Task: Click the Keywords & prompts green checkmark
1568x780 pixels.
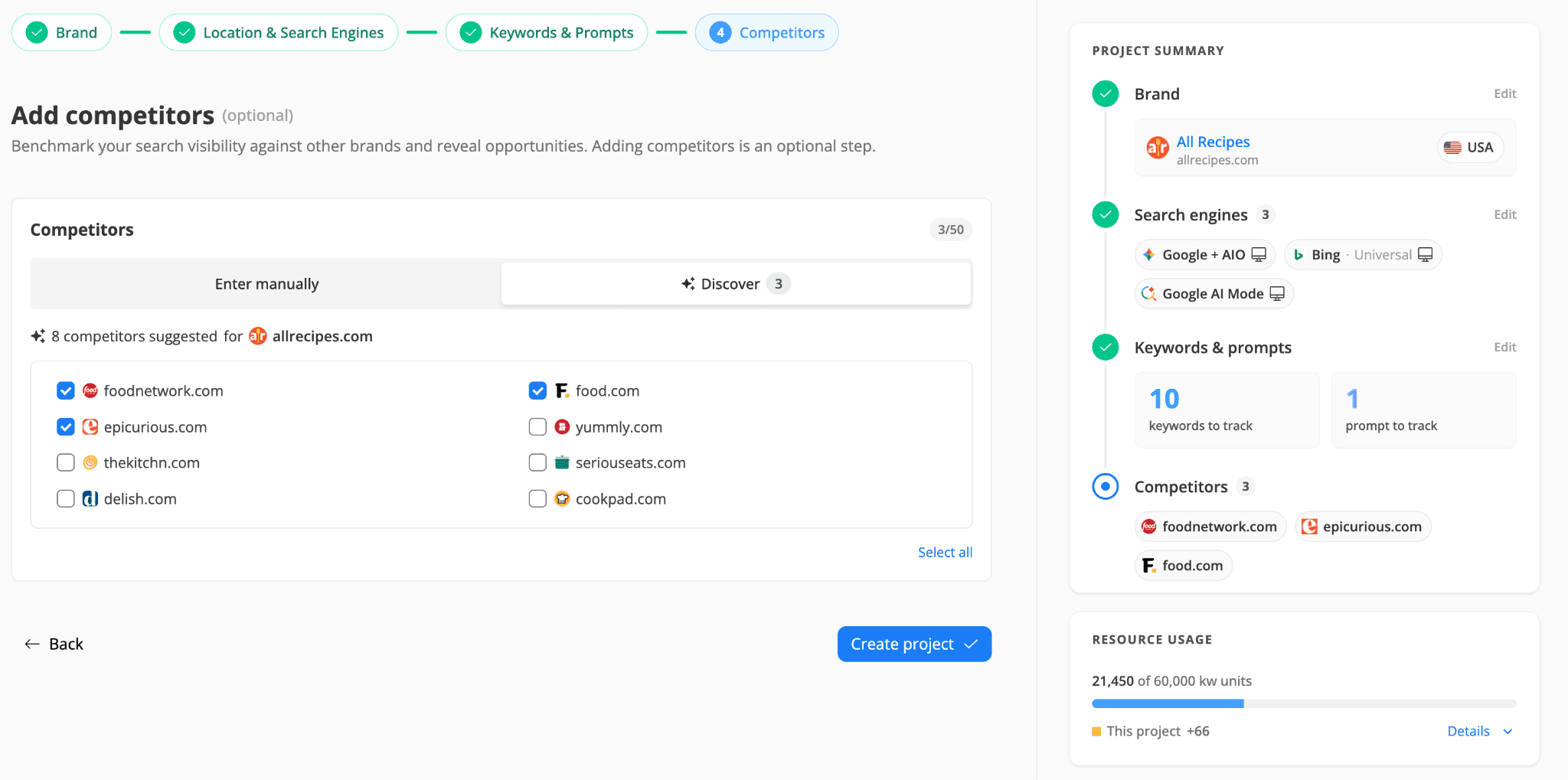Action: (x=1105, y=348)
